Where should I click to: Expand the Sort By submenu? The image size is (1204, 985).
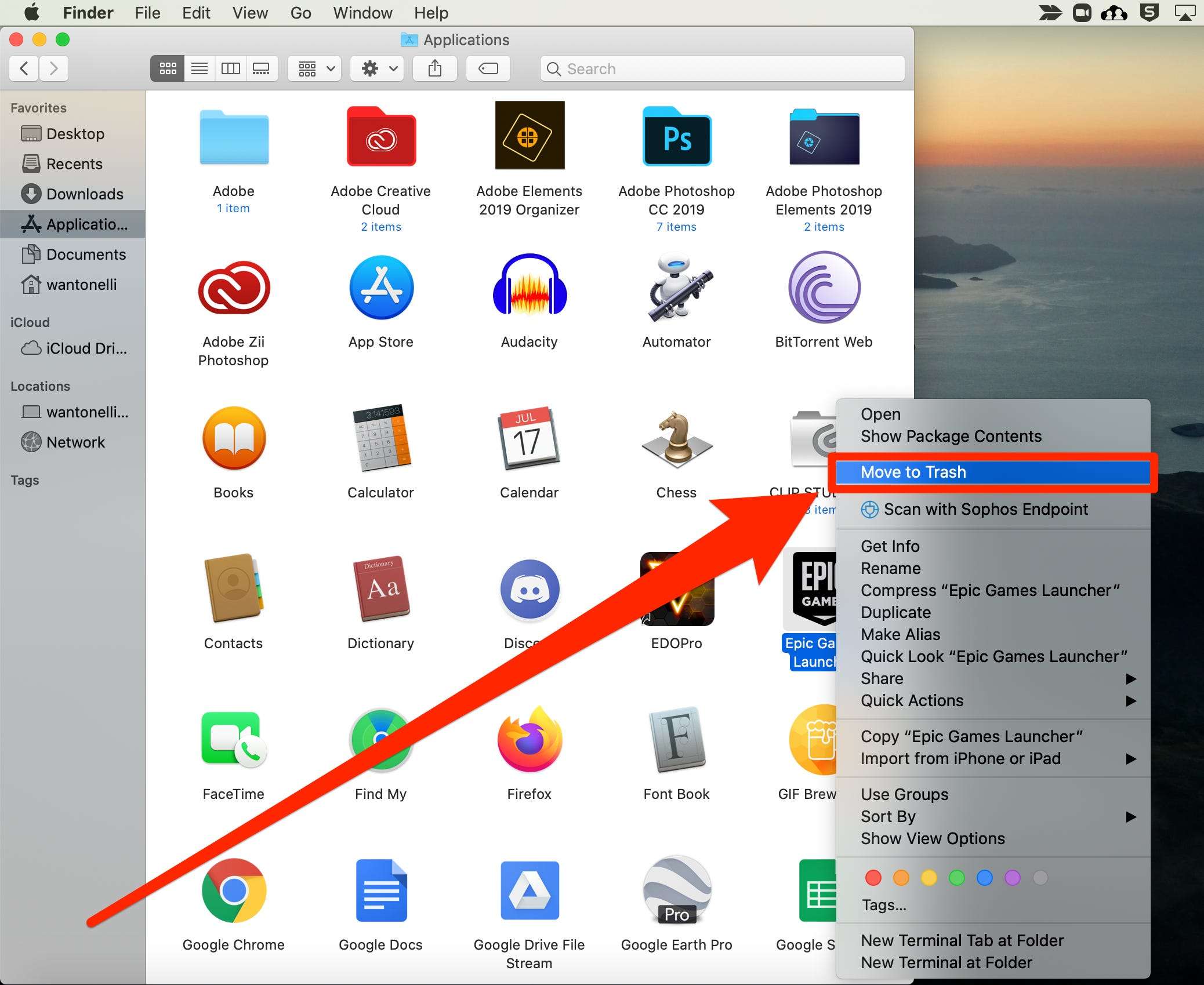point(992,816)
